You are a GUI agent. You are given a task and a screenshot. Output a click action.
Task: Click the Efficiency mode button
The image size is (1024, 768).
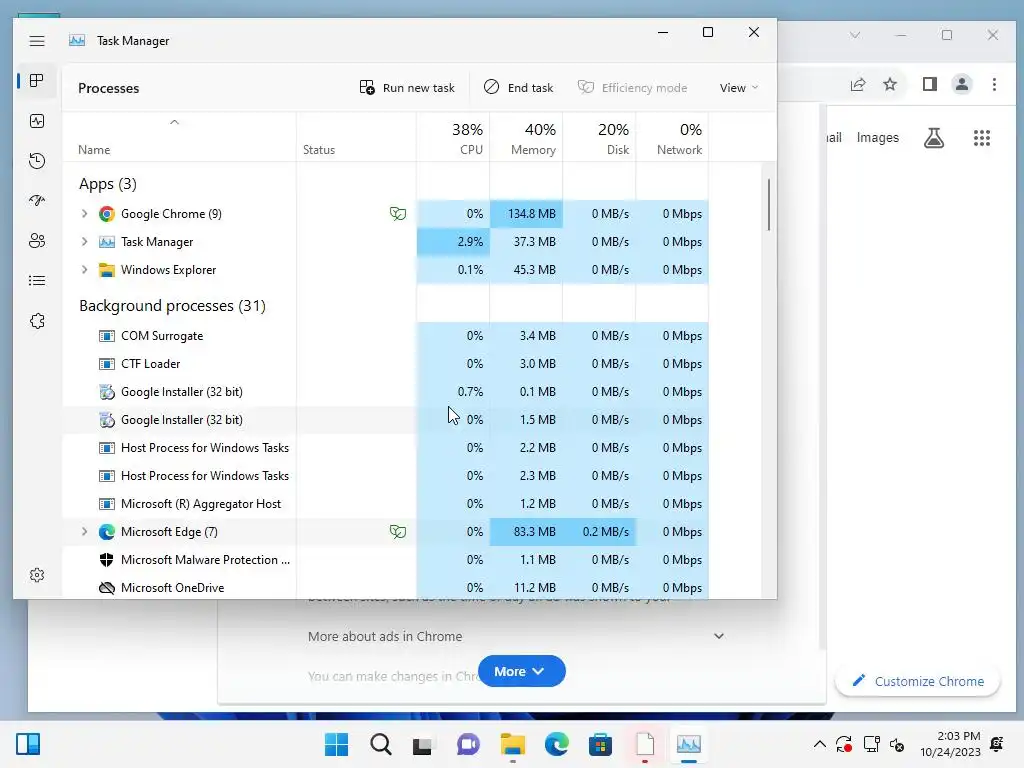[632, 88]
